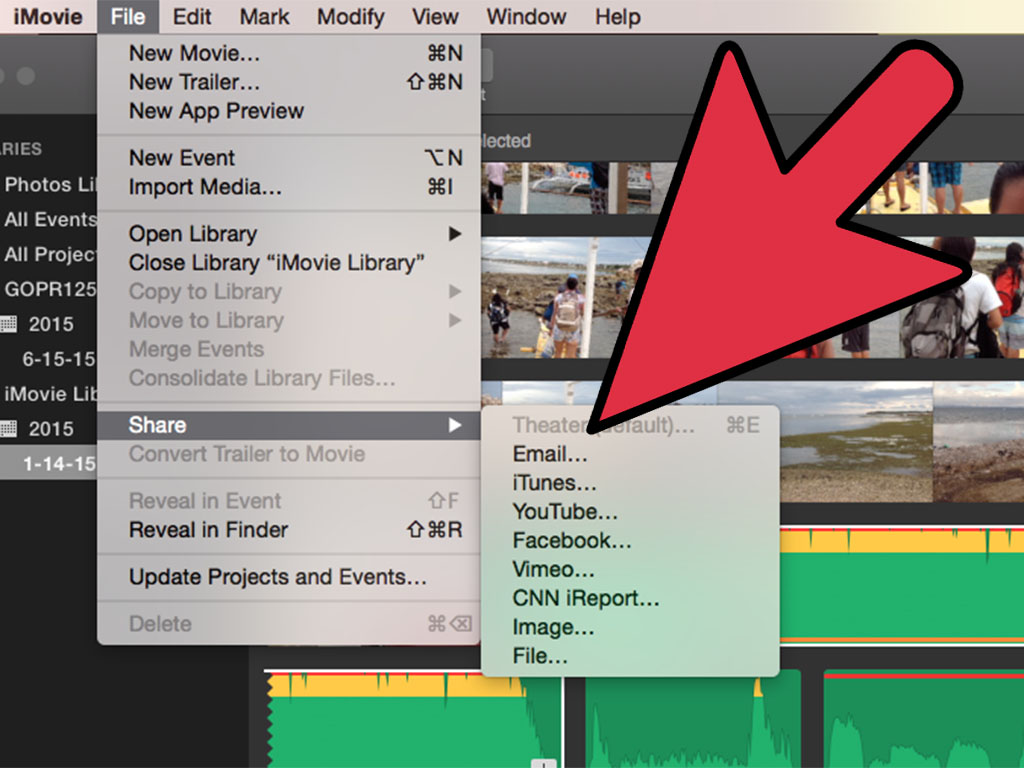Viewport: 1024px width, 768px height.
Task: Select GOPR125 library in sidebar
Action: (50, 289)
